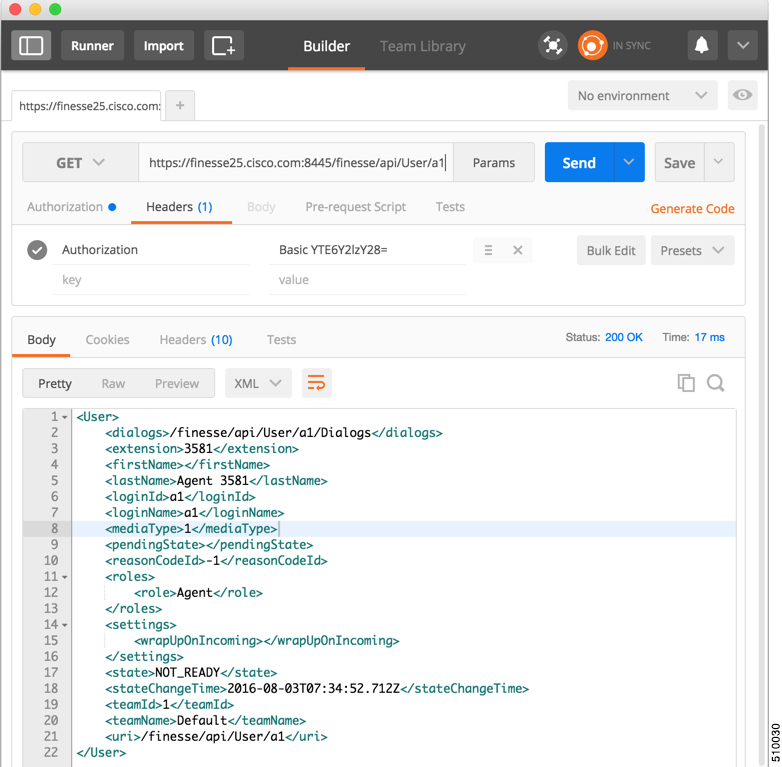Open Bulk Edit for headers
The image size is (782, 767).
(611, 250)
